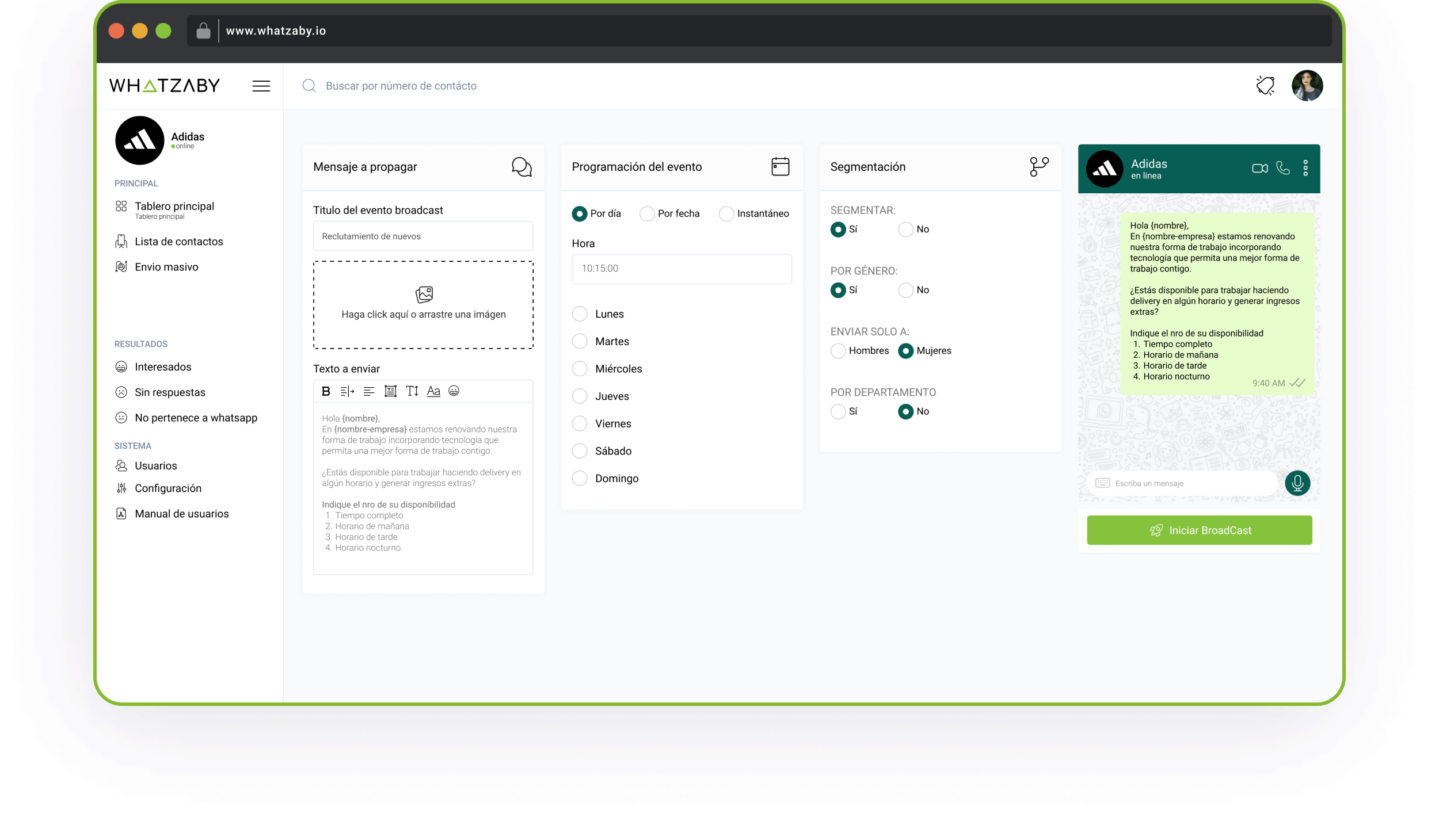Screen dimensions: 1439x840
Task: Click the indent icon in editor toolbar
Action: pos(347,391)
